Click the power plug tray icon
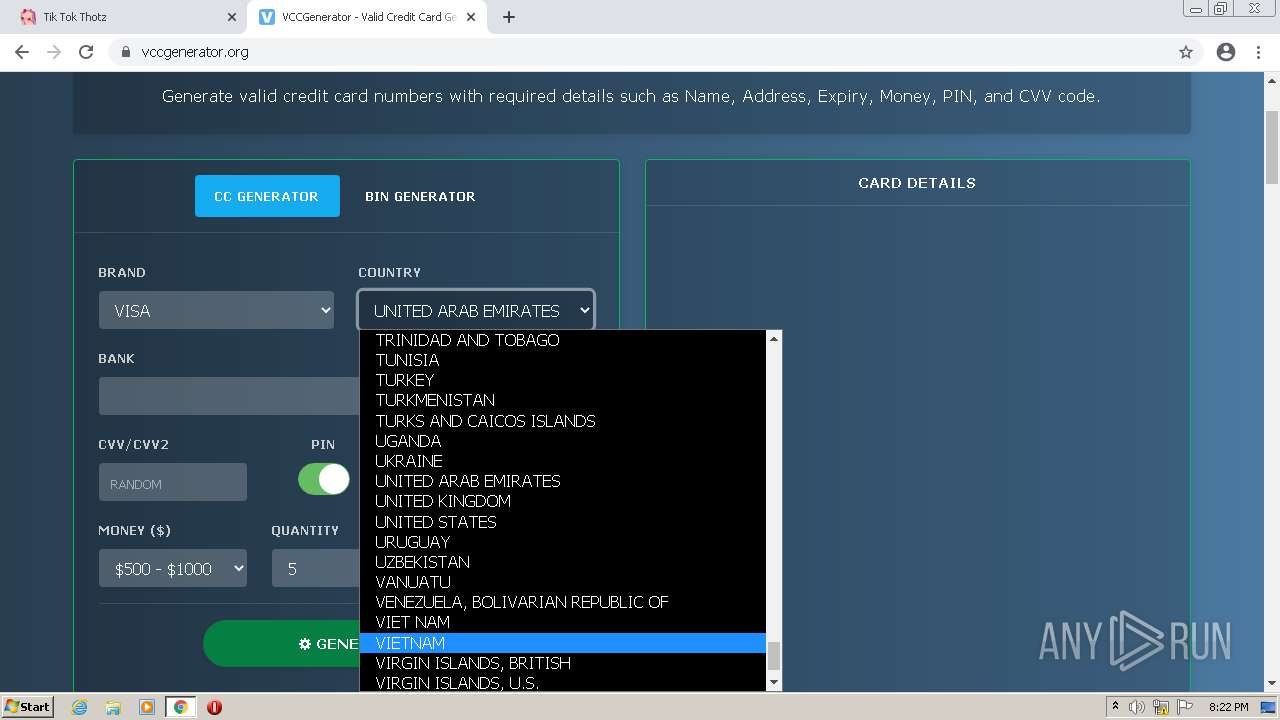The image size is (1280, 720). (x=1161, y=707)
